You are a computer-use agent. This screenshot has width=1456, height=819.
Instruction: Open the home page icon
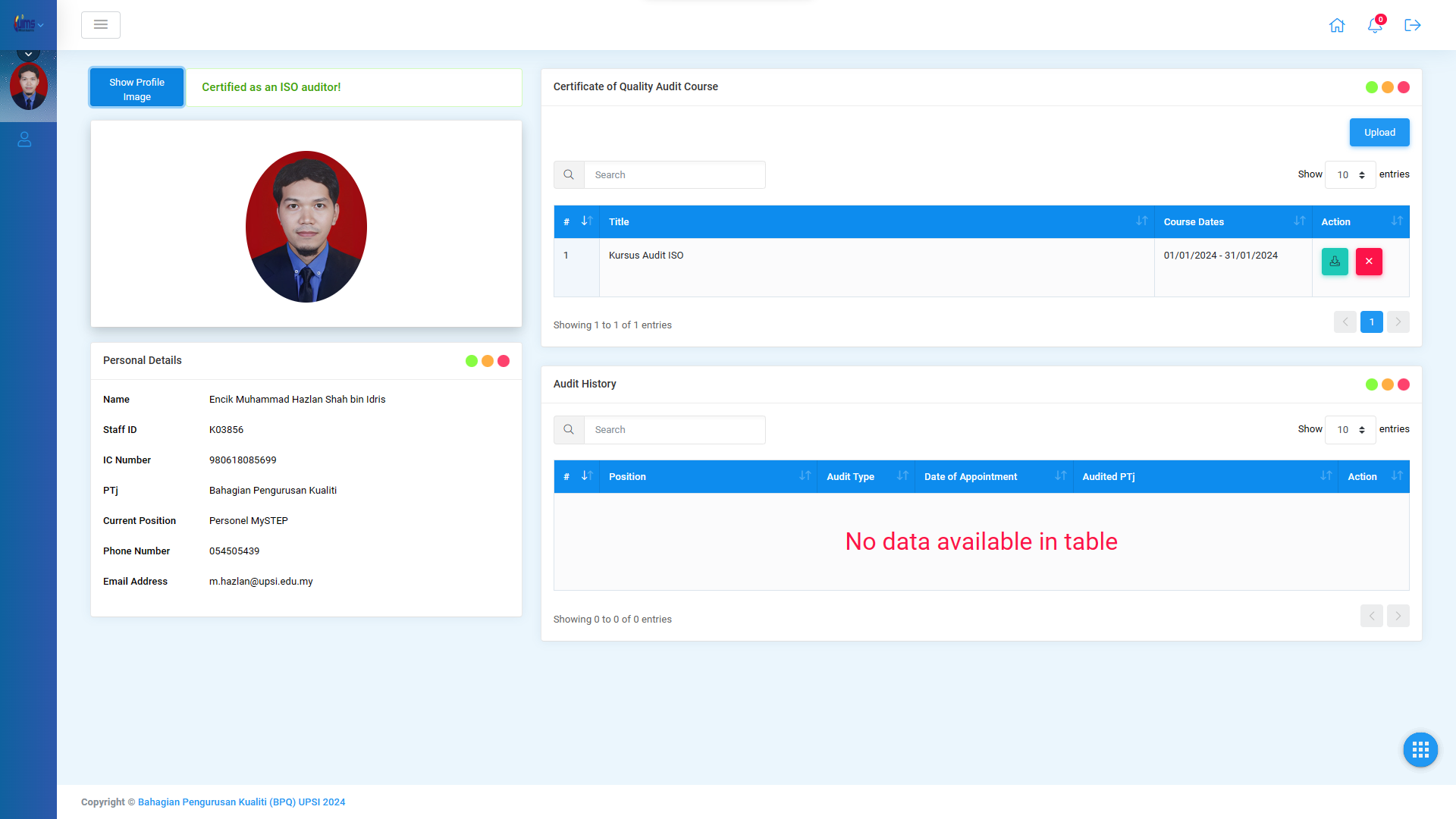point(1337,25)
